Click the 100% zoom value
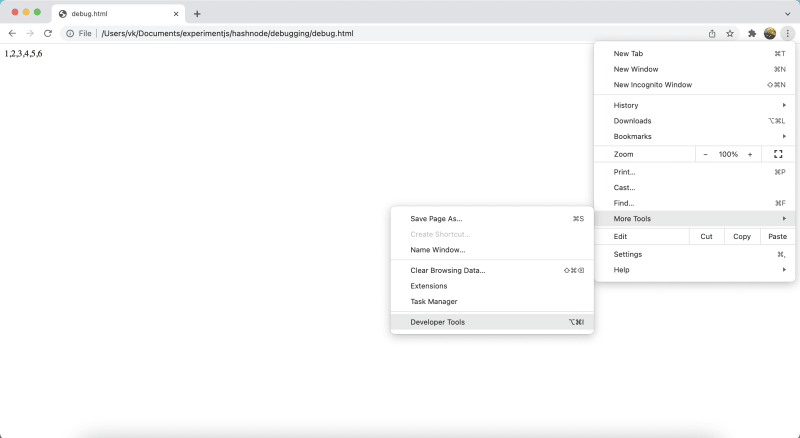 click(x=728, y=154)
